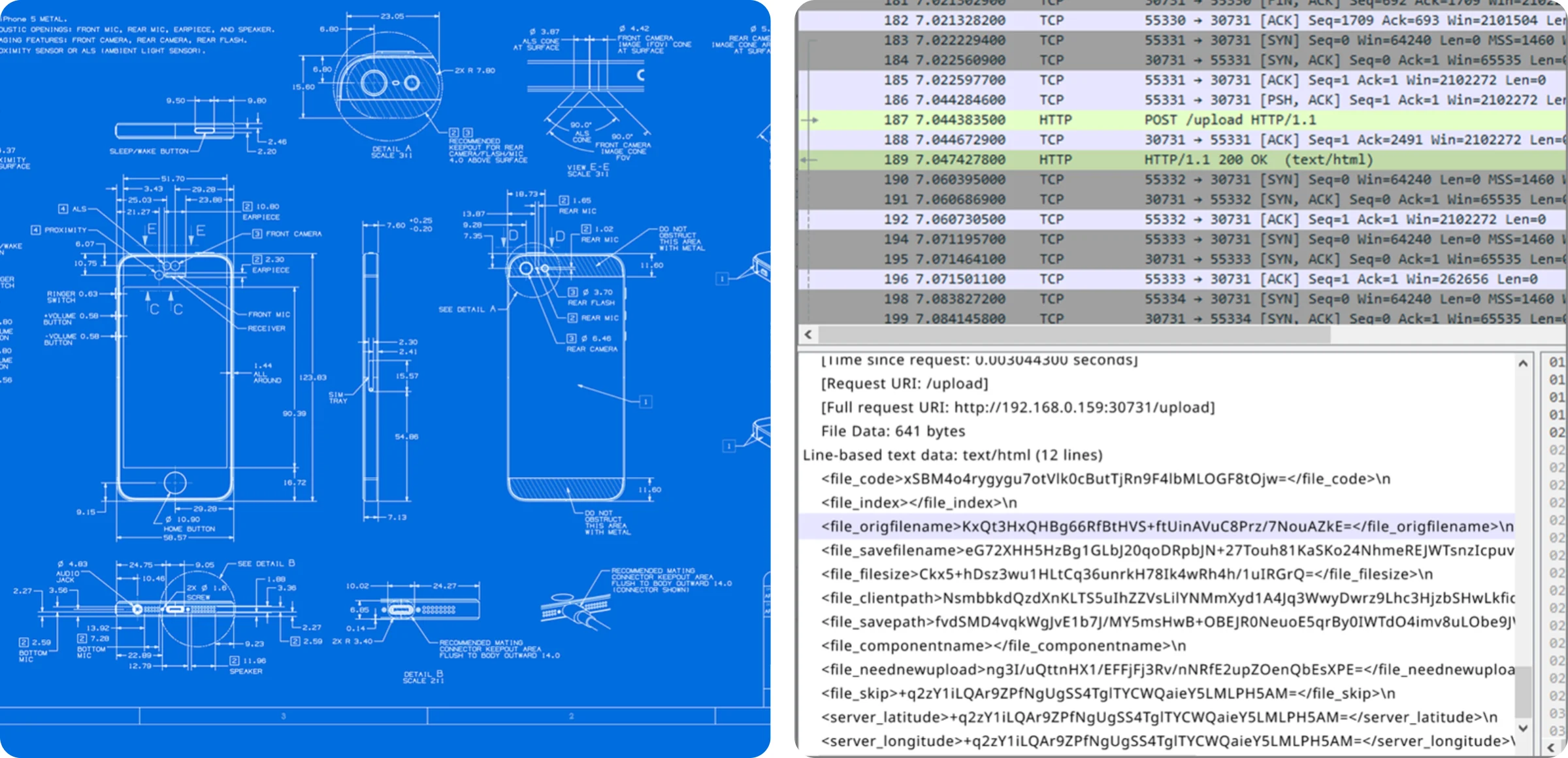This screenshot has width=1568, height=758.
Task: Select packet 198 SYN row
Action: tap(1183, 299)
